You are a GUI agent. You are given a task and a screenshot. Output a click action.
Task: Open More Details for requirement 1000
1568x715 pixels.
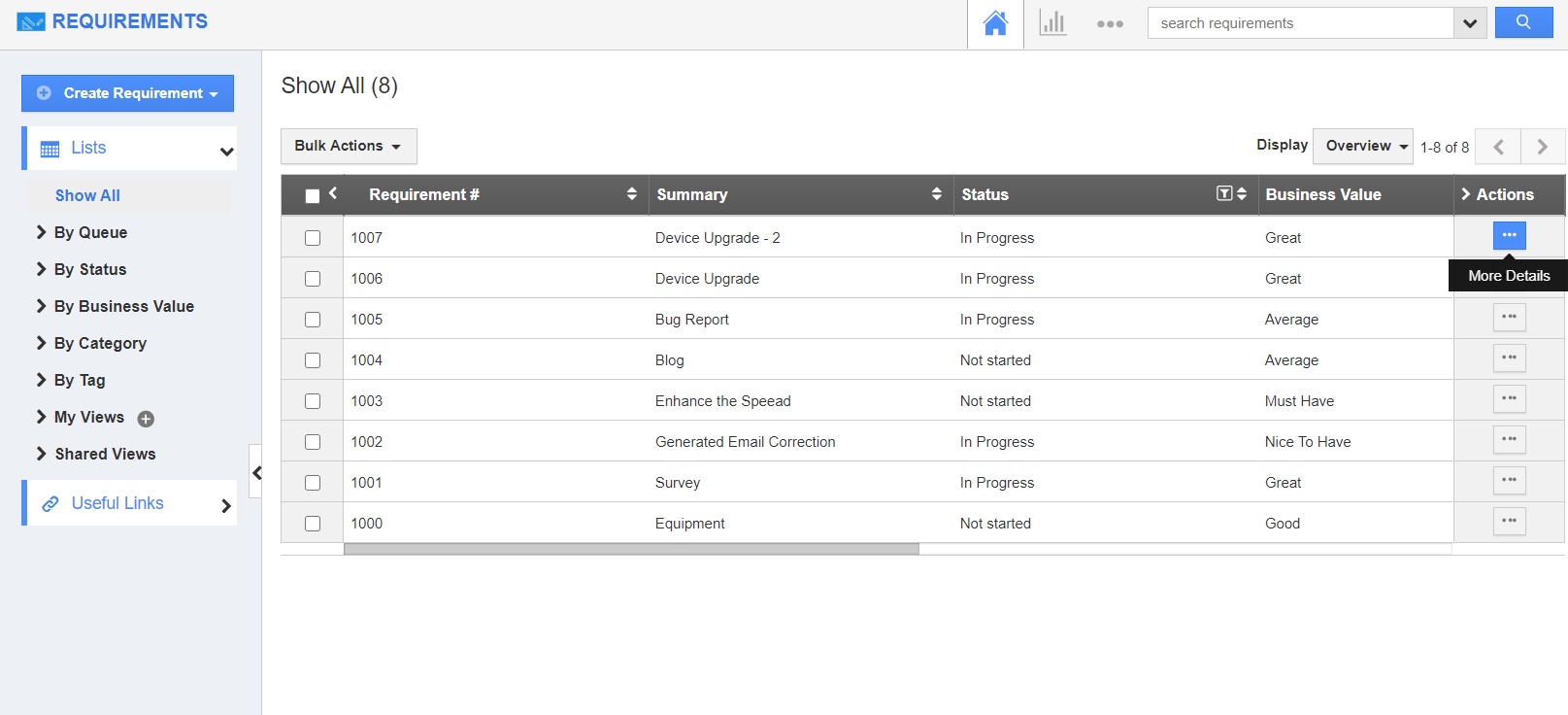point(1509,521)
